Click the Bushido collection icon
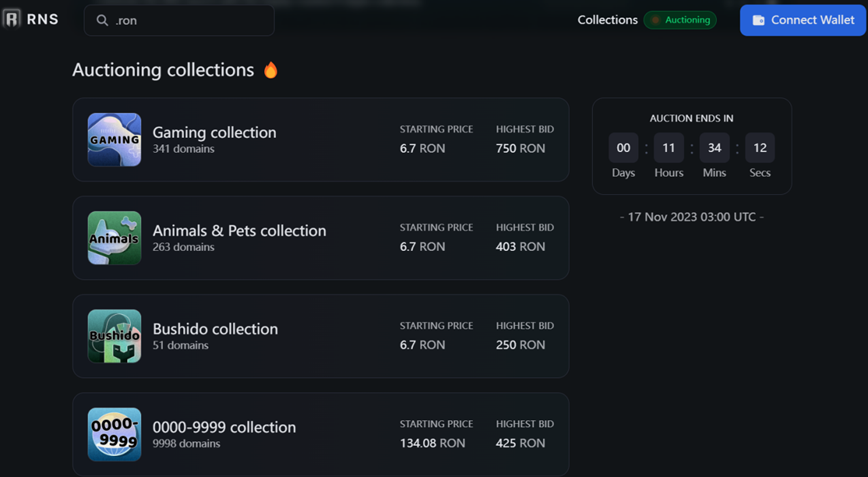 (114, 336)
